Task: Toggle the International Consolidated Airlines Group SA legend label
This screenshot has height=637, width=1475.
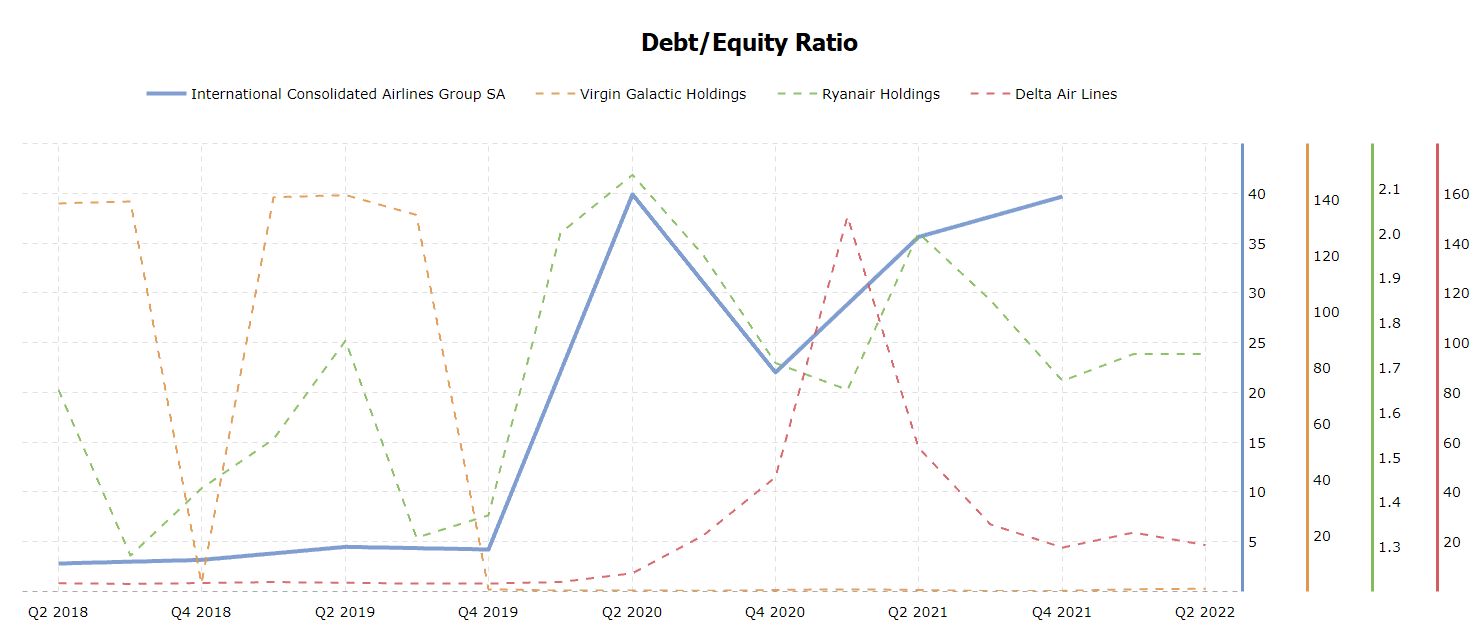Action: 348,94
